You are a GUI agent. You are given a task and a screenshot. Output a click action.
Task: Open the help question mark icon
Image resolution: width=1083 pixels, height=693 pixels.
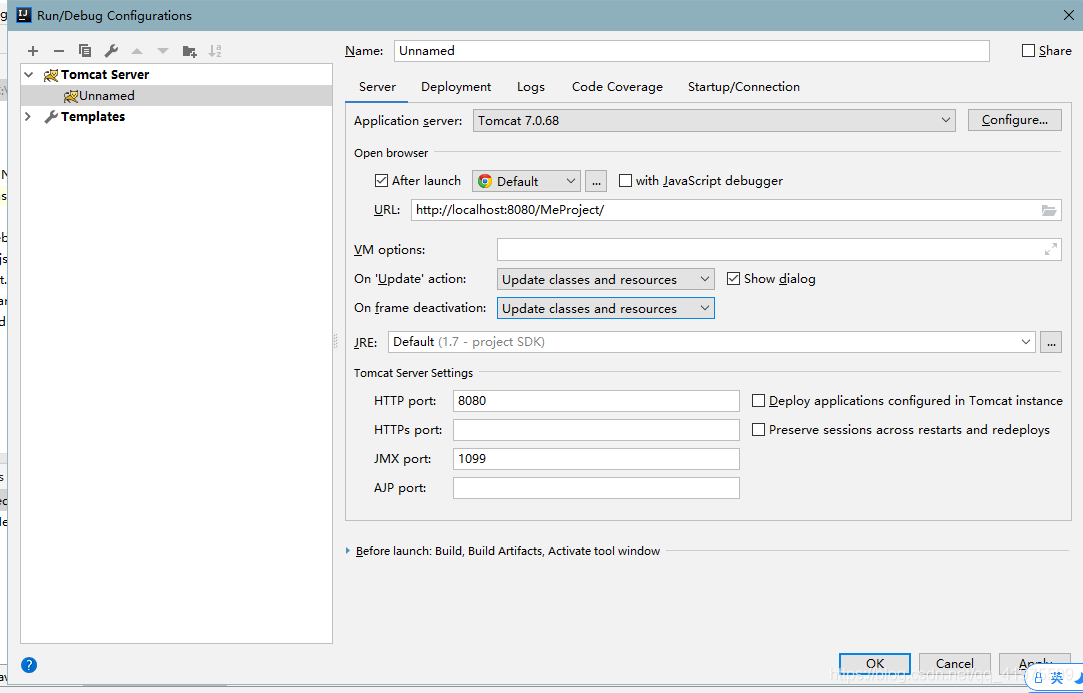click(x=29, y=665)
